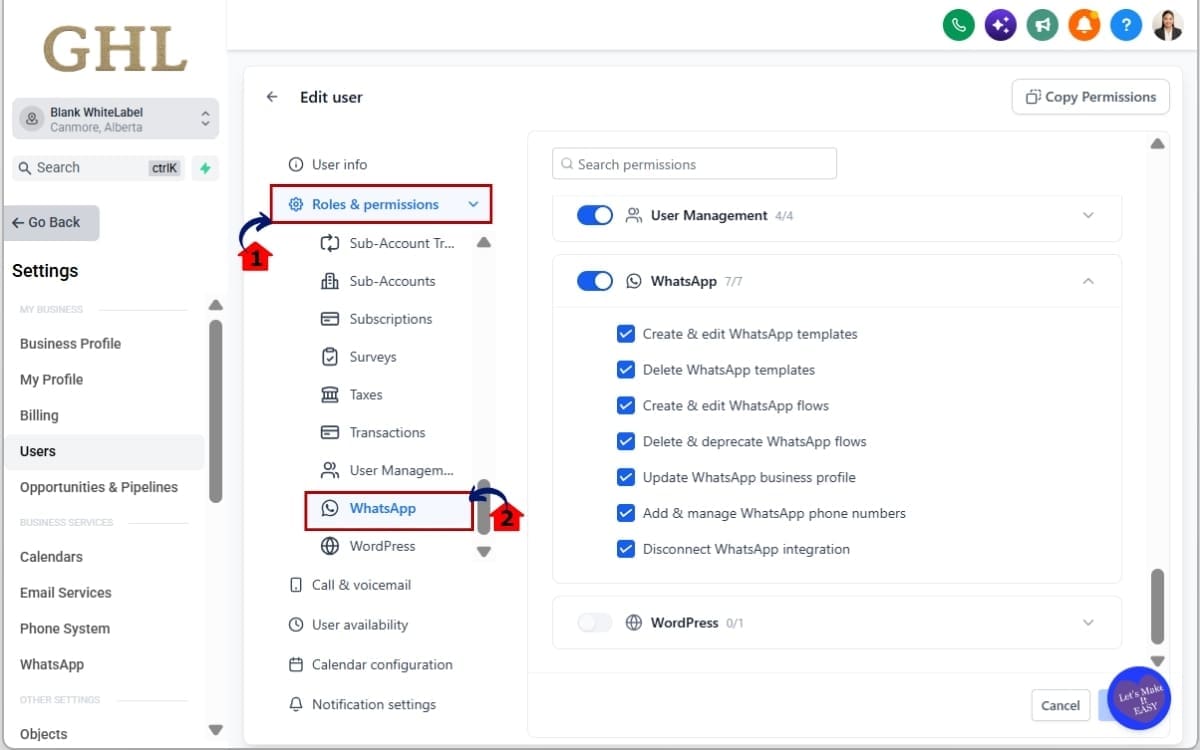1200x750 pixels.
Task: Click the Subscriptions card icon
Action: coord(330,319)
